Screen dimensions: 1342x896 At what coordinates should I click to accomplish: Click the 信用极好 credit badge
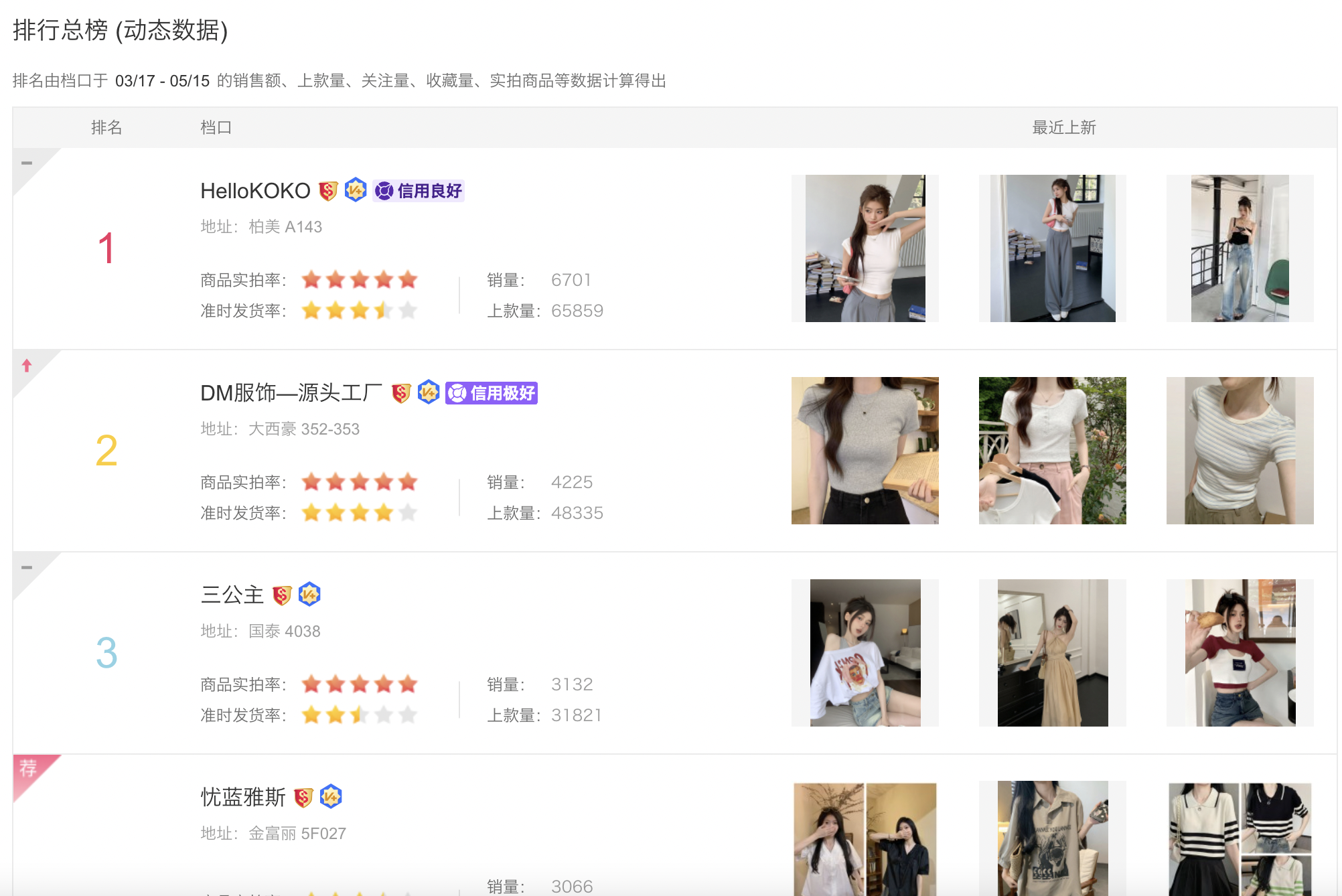(492, 394)
